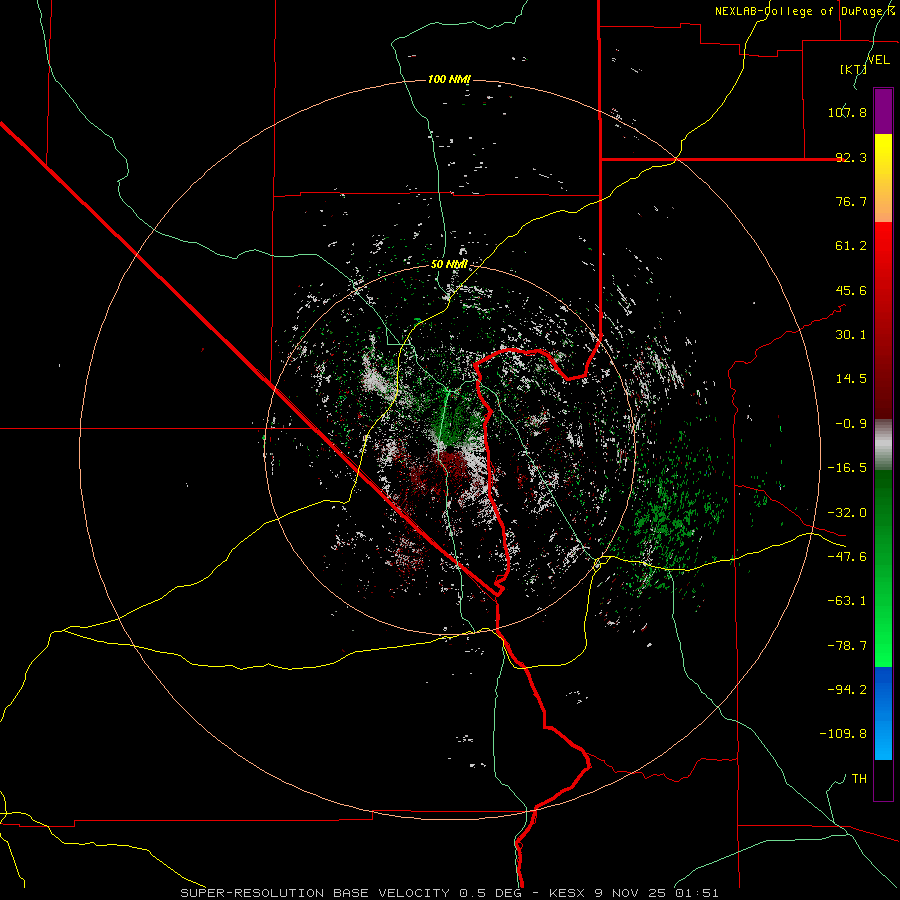Image resolution: width=900 pixels, height=900 pixels.
Task: Select the 14.5 legend value
Action: point(851,379)
